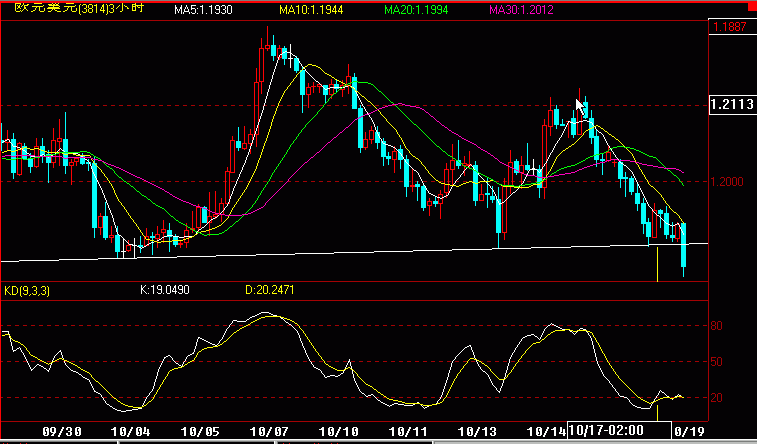
Task: Click the 1.2000 price axis label
Action: pos(727,181)
